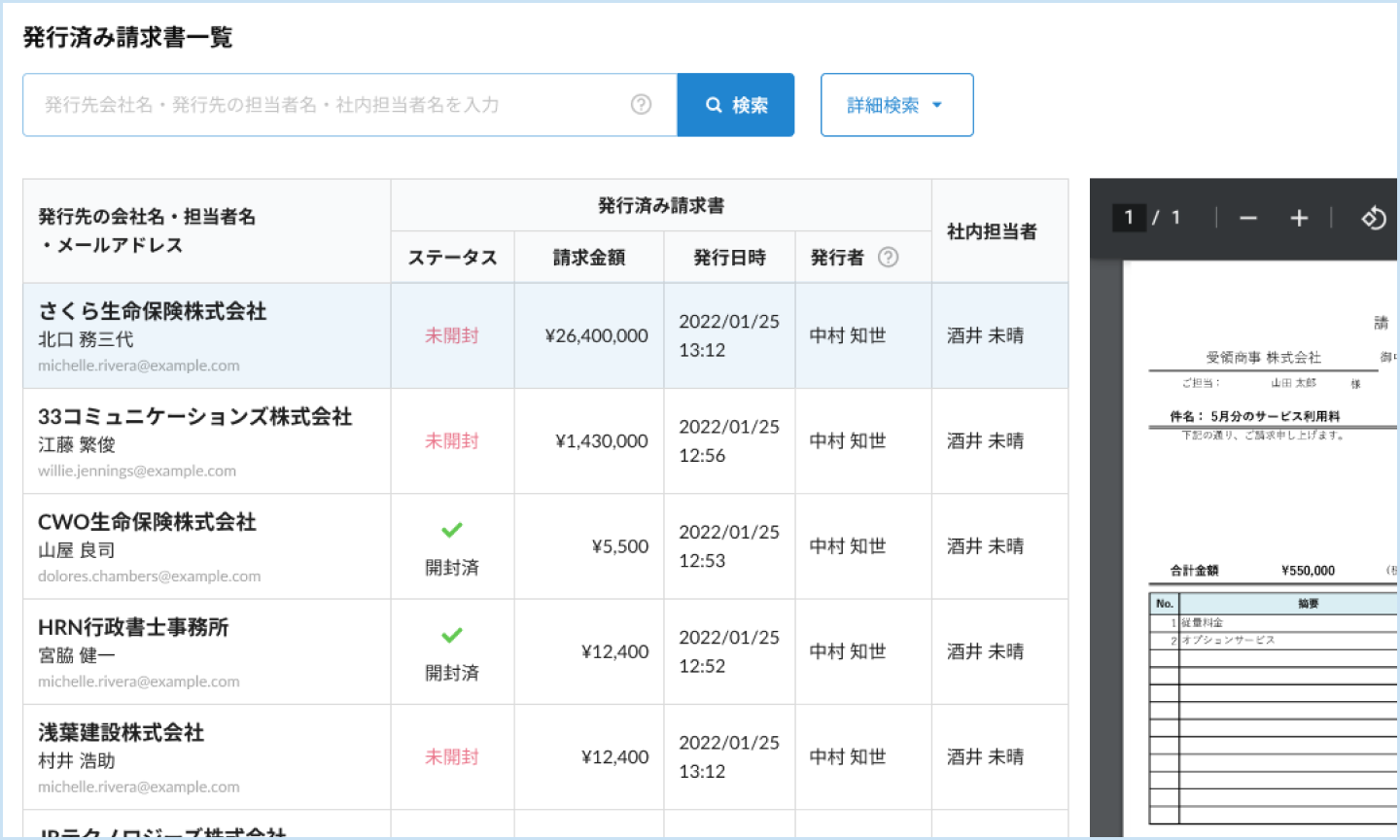Click the help icon inside search field
1400x840 pixels.
641,104
